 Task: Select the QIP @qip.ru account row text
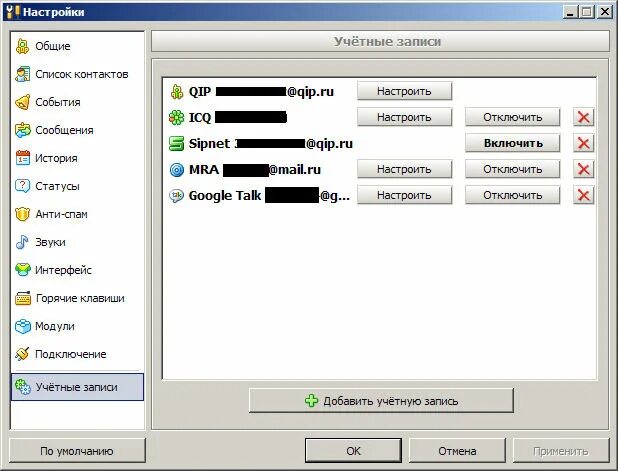261,91
